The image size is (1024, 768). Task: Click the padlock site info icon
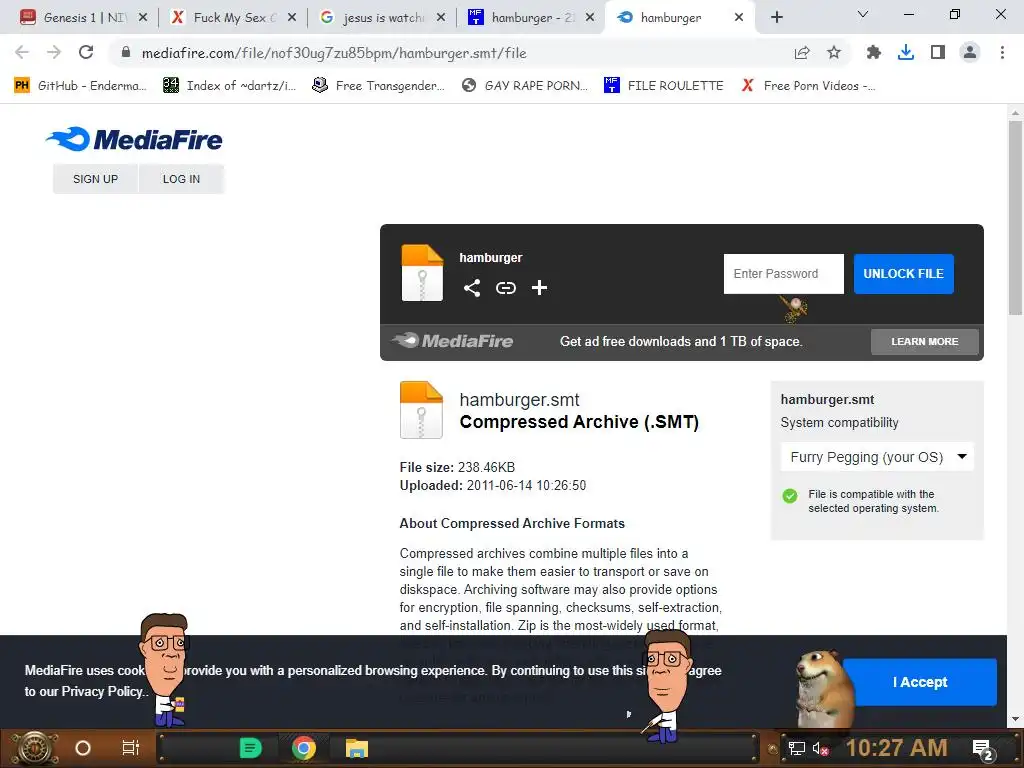[x=126, y=52]
